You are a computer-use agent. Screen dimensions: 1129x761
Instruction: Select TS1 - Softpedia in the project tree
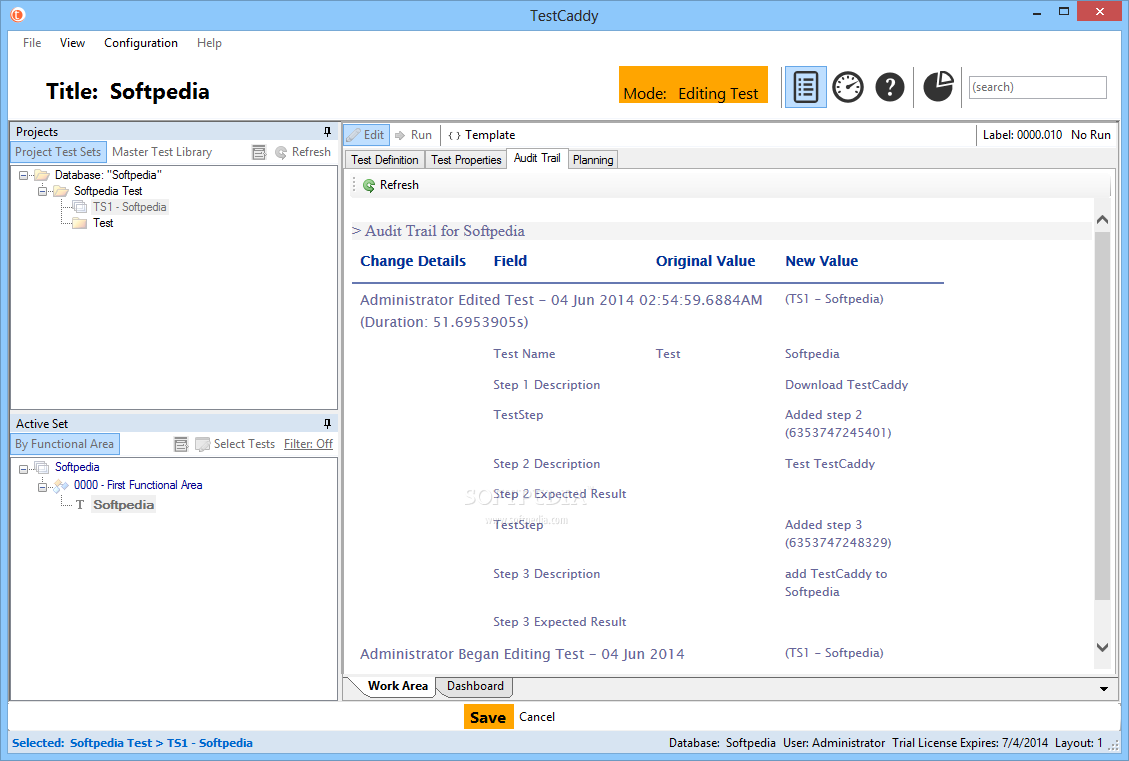(130, 207)
